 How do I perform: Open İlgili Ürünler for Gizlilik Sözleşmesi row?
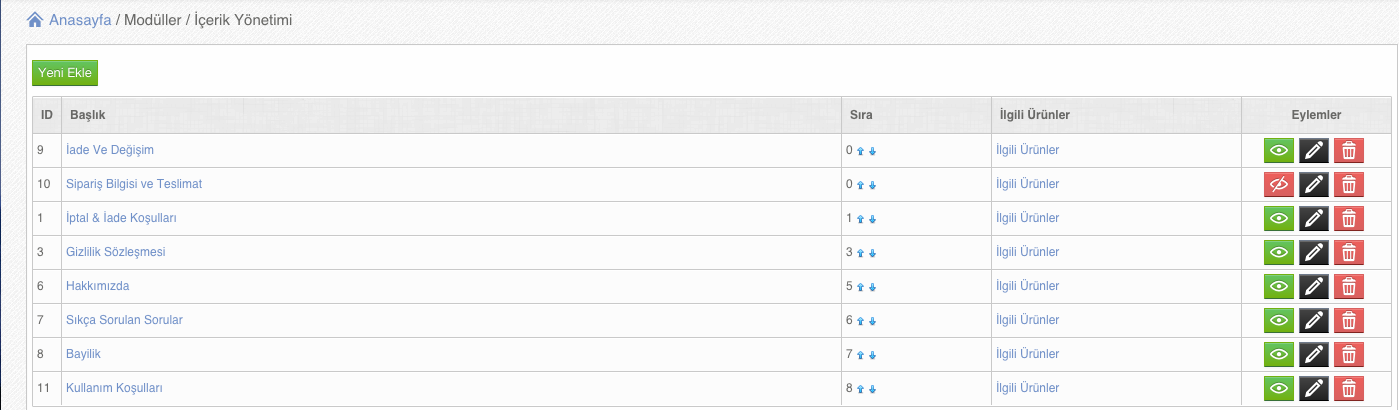pyautogui.click(x=1028, y=252)
